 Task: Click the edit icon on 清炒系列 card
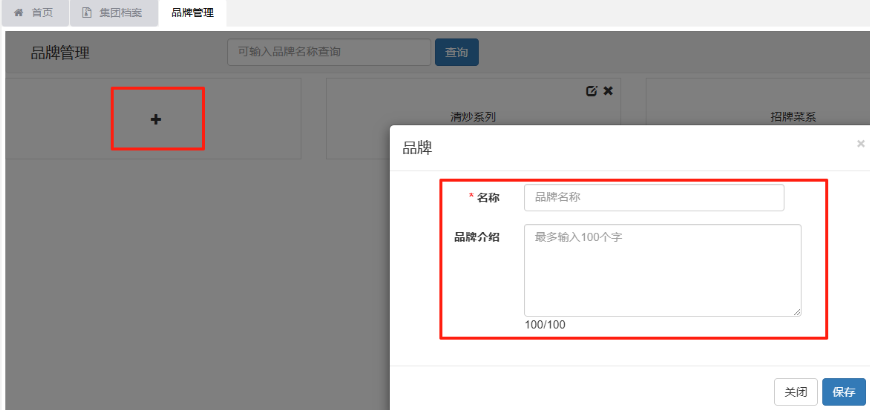pos(591,91)
